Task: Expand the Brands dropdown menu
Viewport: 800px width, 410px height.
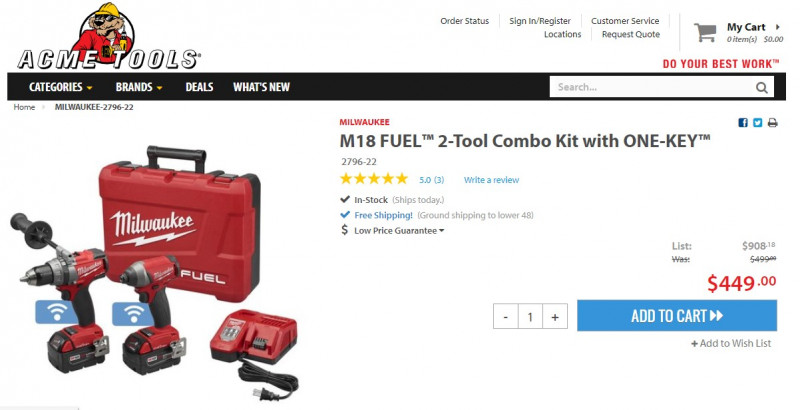Action: click(x=139, y=87)
